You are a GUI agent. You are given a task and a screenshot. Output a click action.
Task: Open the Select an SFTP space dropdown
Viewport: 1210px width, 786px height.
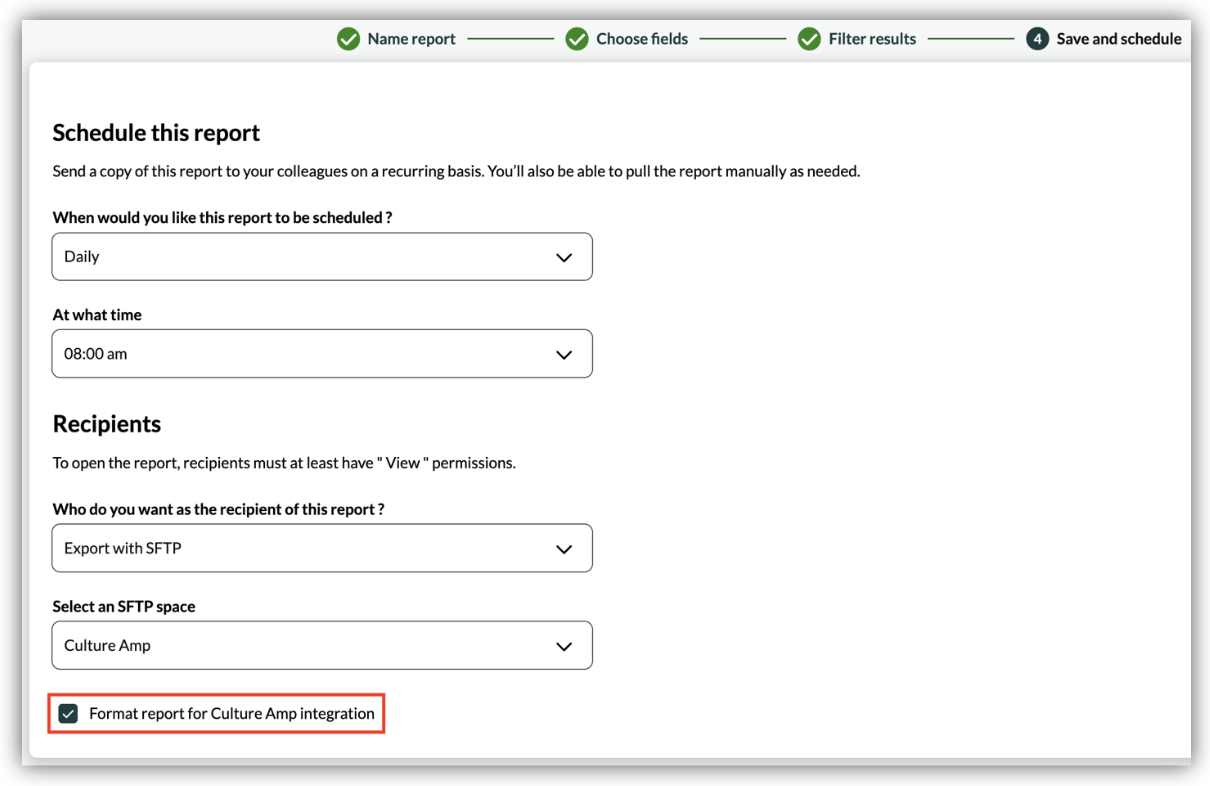321,646
